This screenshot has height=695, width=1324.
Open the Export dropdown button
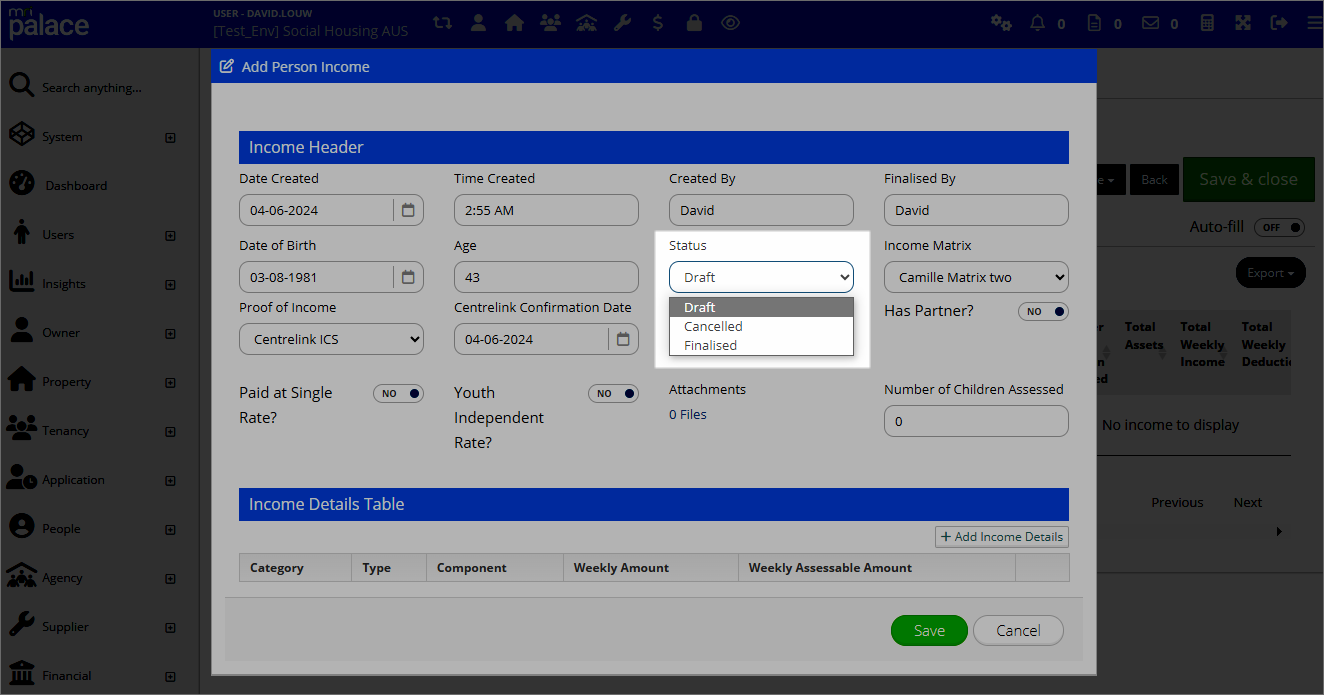[1270, 273]
